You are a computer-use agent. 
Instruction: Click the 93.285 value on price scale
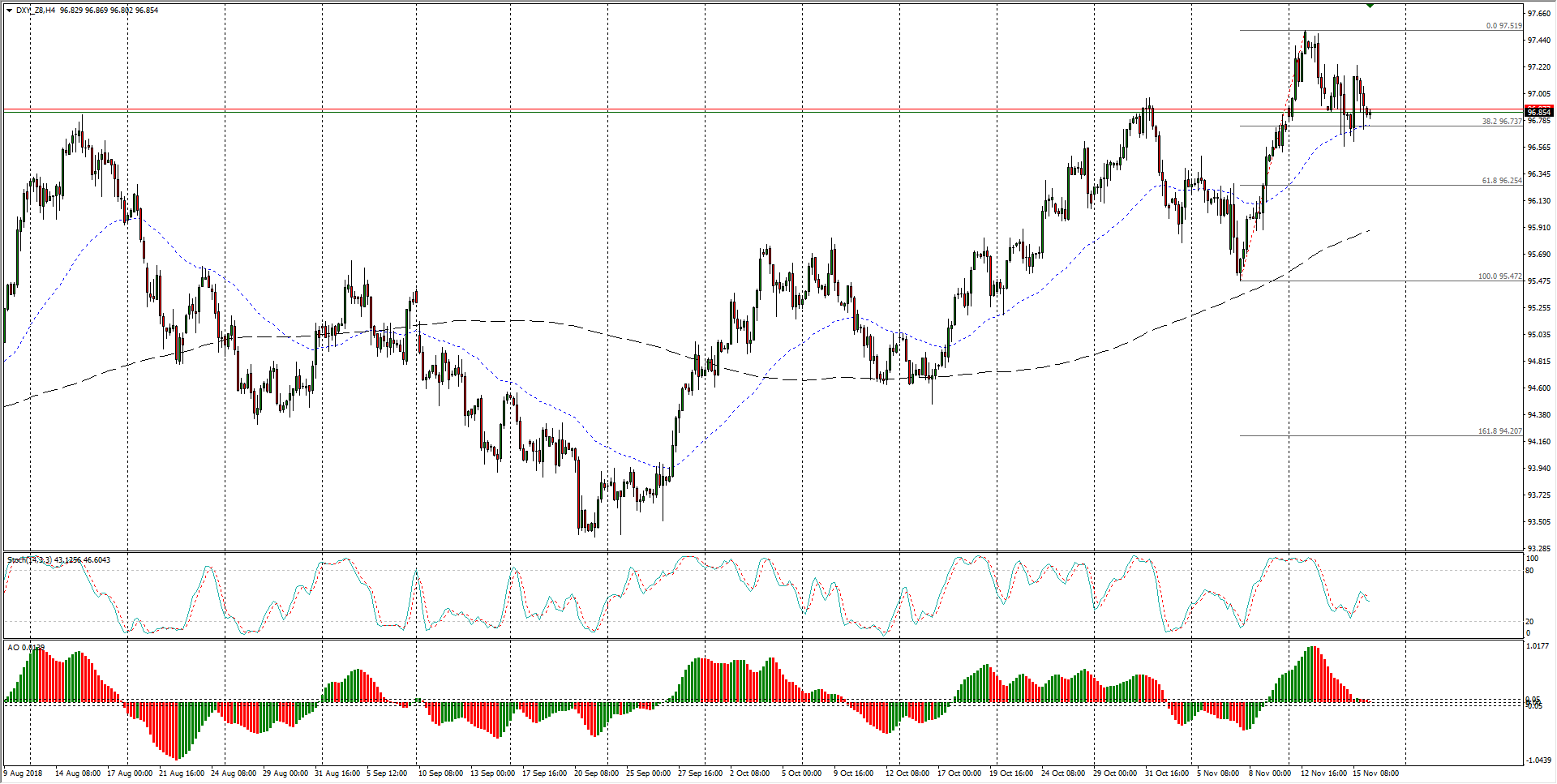pos(1538,549)
